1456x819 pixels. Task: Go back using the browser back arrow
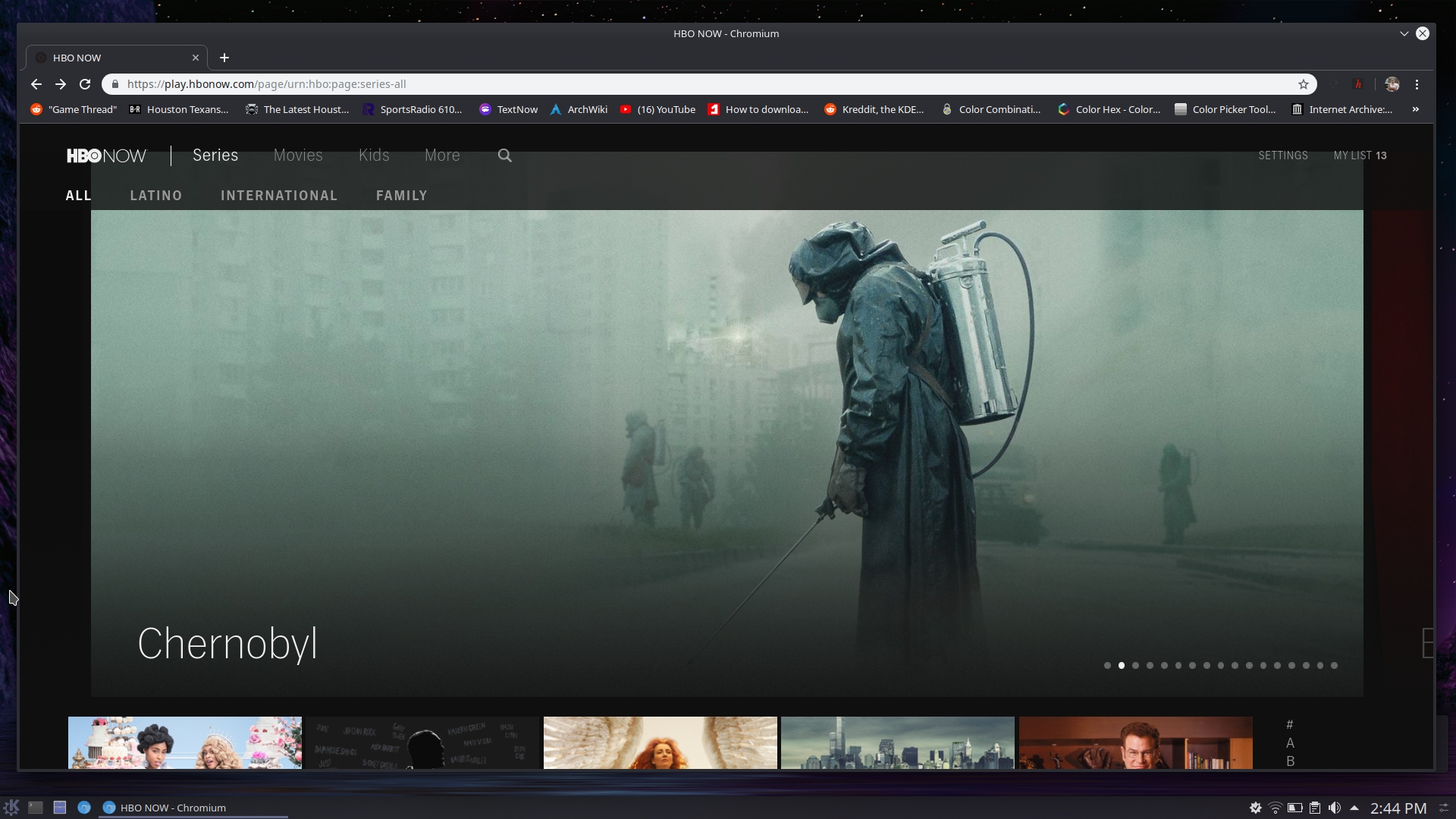[x=36, y=84]
